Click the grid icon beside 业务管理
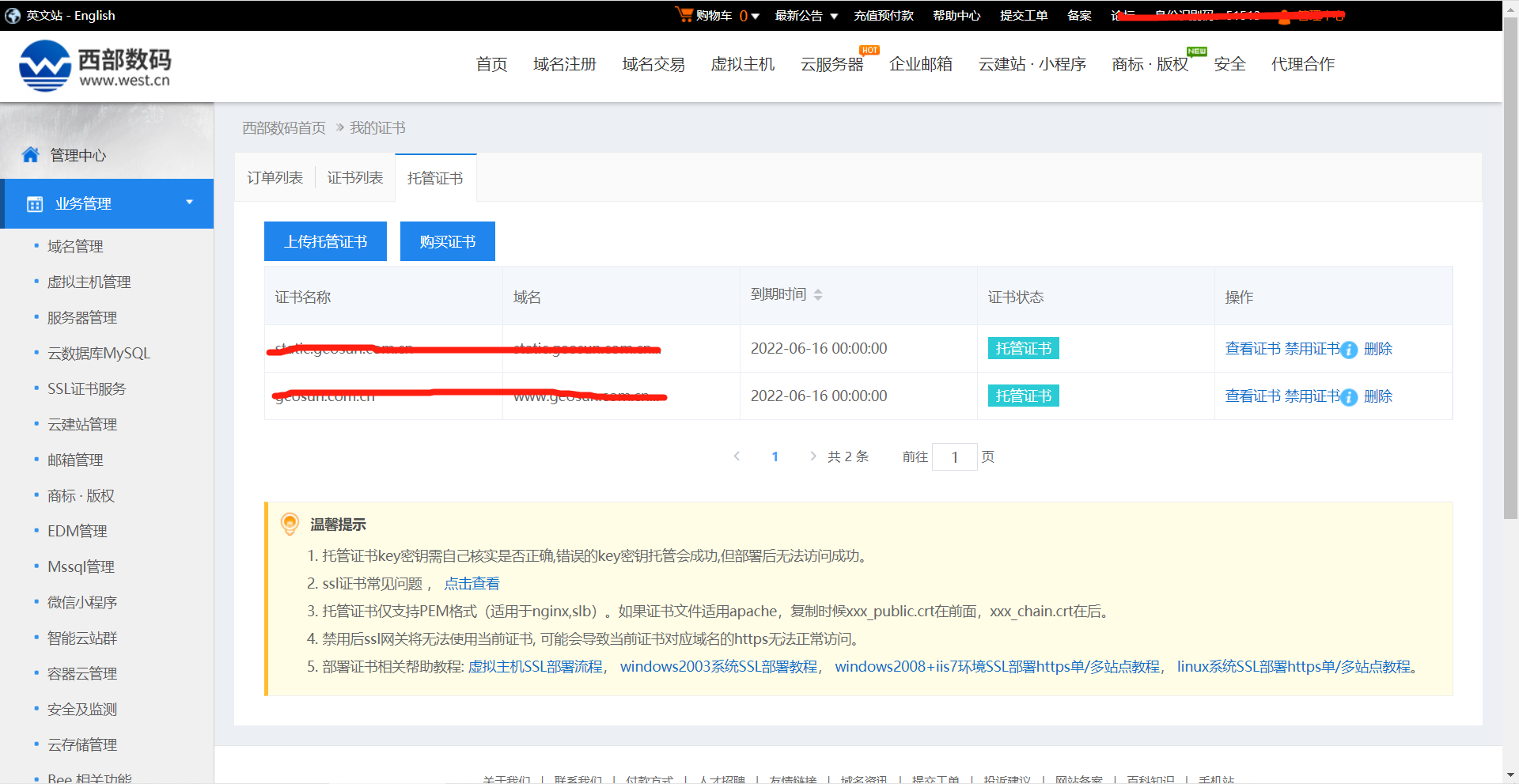 [34, 203]
